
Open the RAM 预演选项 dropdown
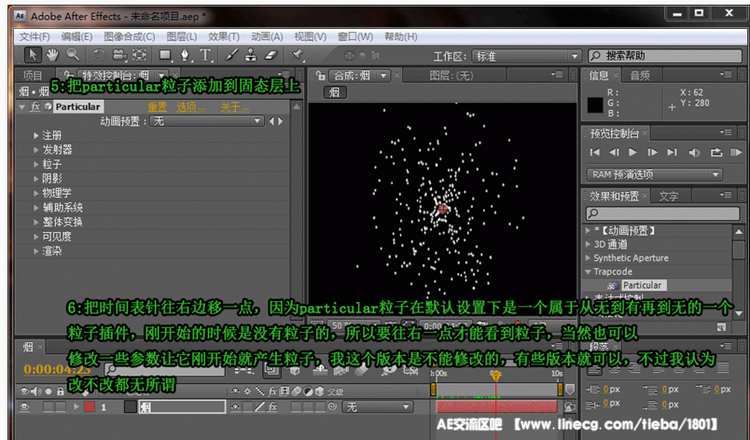click(x=654, y=175)
